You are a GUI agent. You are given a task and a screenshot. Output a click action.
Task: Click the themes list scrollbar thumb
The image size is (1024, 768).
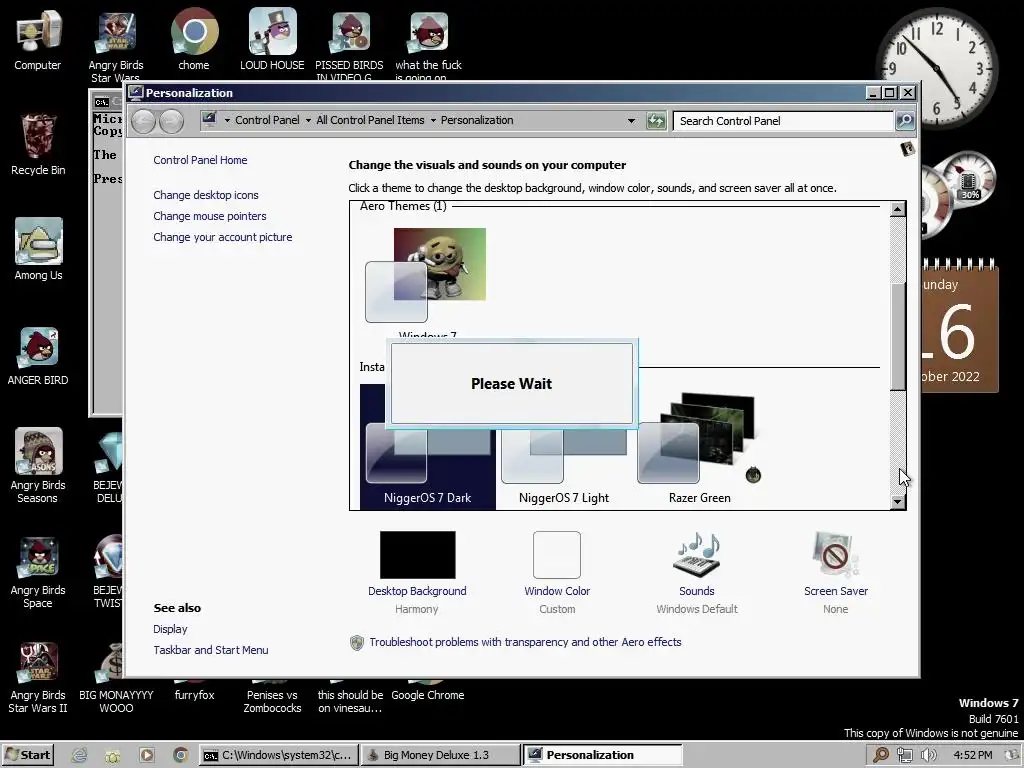pos(898,336)
